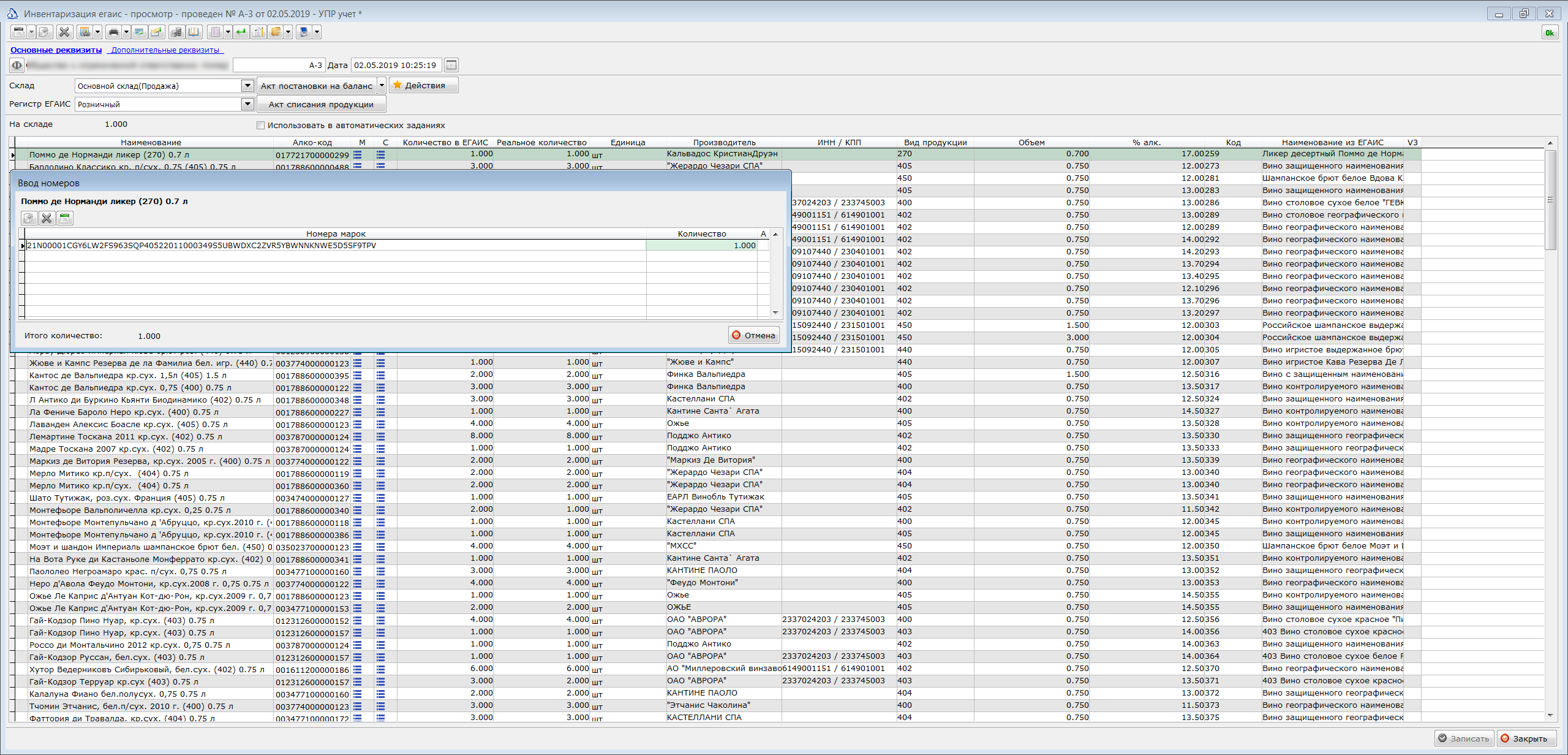Image resolution: width=1568 pixels, height=755 pixels.
Task: Click the 'Номера марок' column header in dialog
Action: pyautogui.click(x=336, y=233)
